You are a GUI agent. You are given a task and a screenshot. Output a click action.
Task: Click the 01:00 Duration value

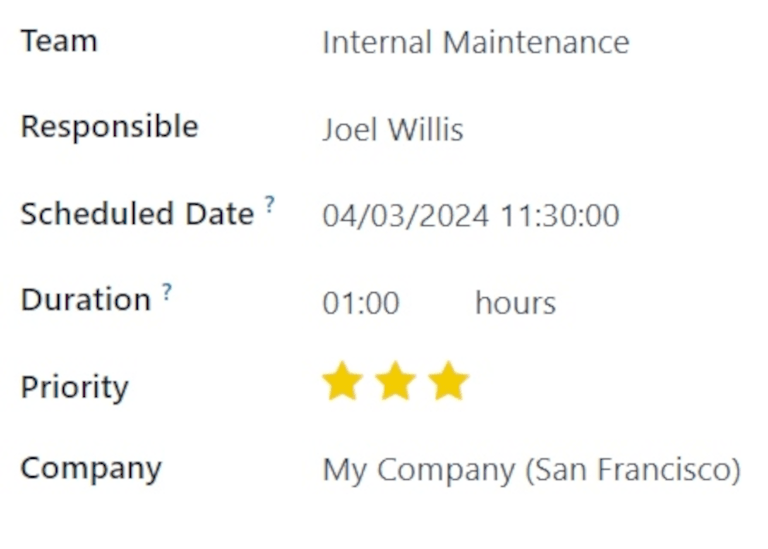coord(361,303)
